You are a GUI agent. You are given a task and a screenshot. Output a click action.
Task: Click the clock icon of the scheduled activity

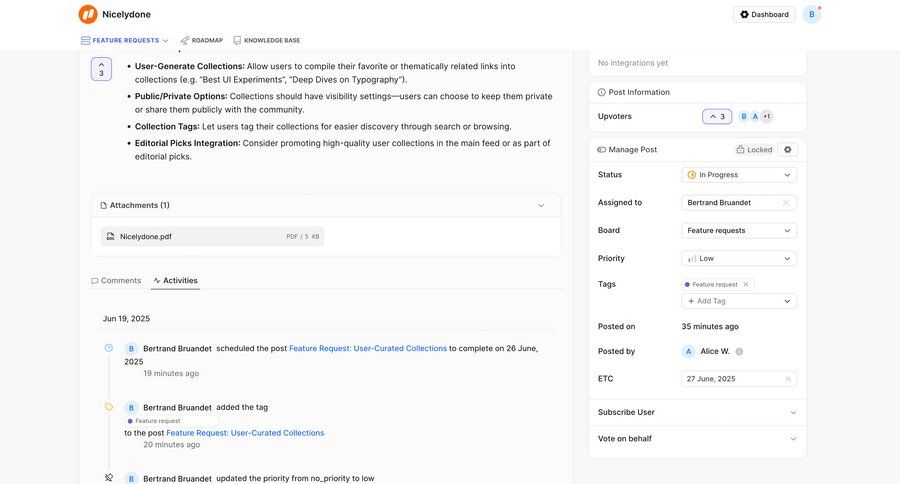pos(109,348)
